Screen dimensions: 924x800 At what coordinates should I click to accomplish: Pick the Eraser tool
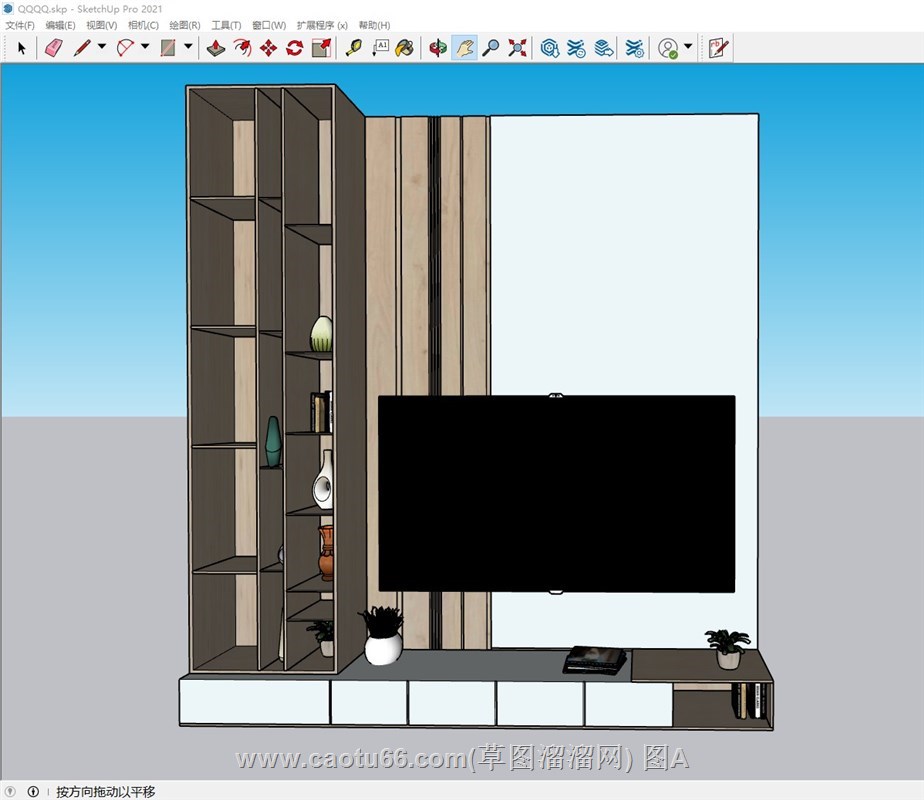point(54,47)
